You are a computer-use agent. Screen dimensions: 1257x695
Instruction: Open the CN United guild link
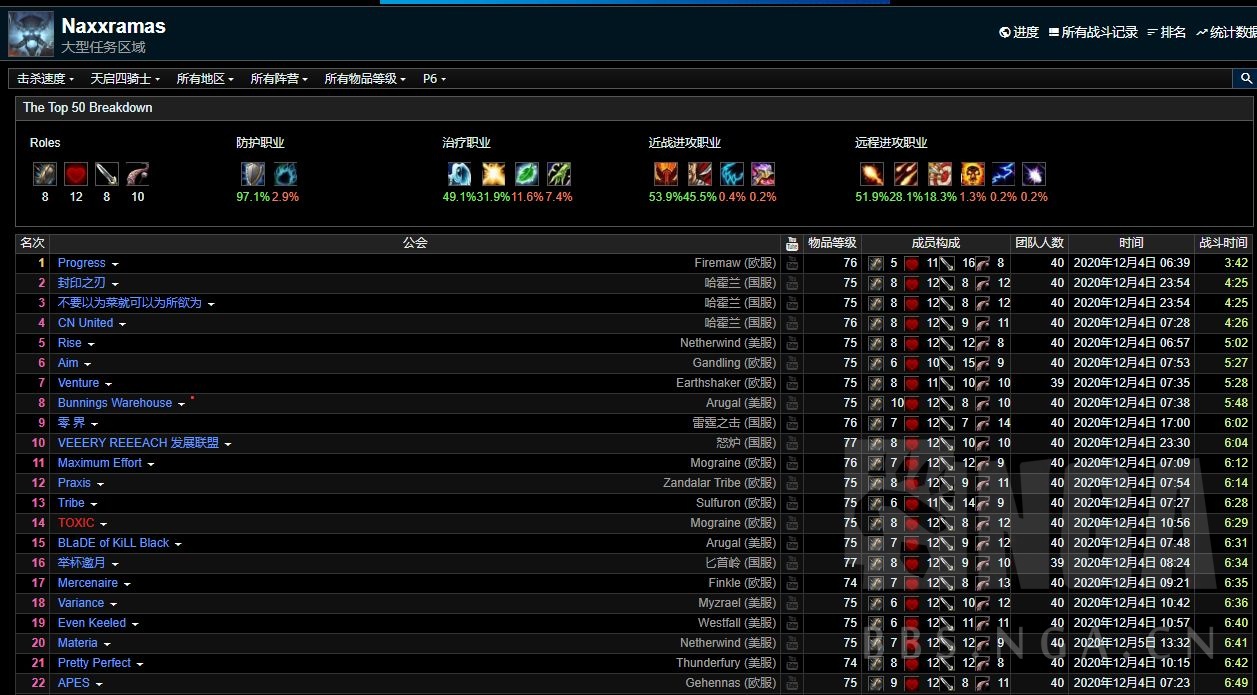85,323
